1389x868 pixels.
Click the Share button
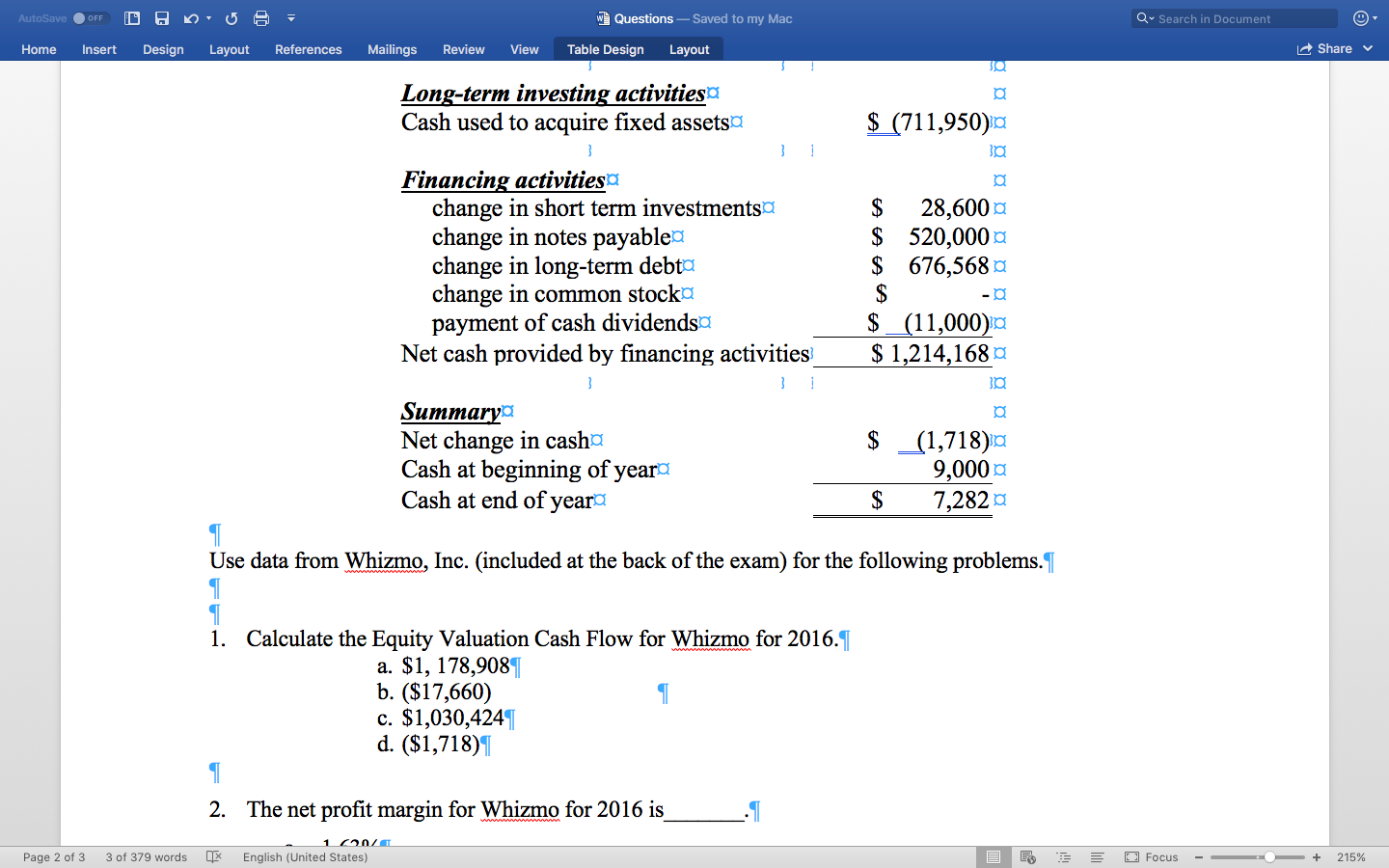(1325, 48)
